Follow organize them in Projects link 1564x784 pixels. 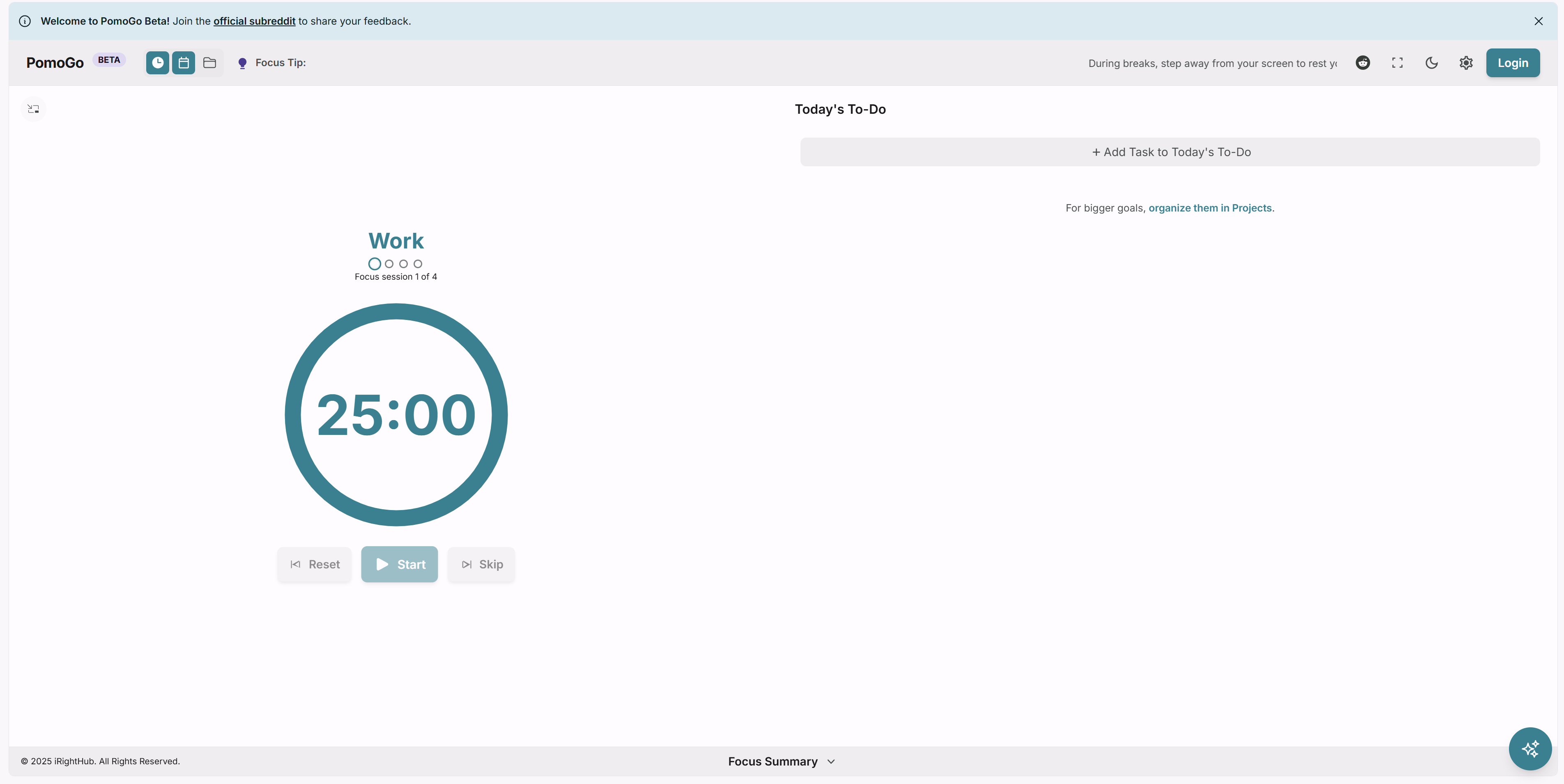(1210, 208)
